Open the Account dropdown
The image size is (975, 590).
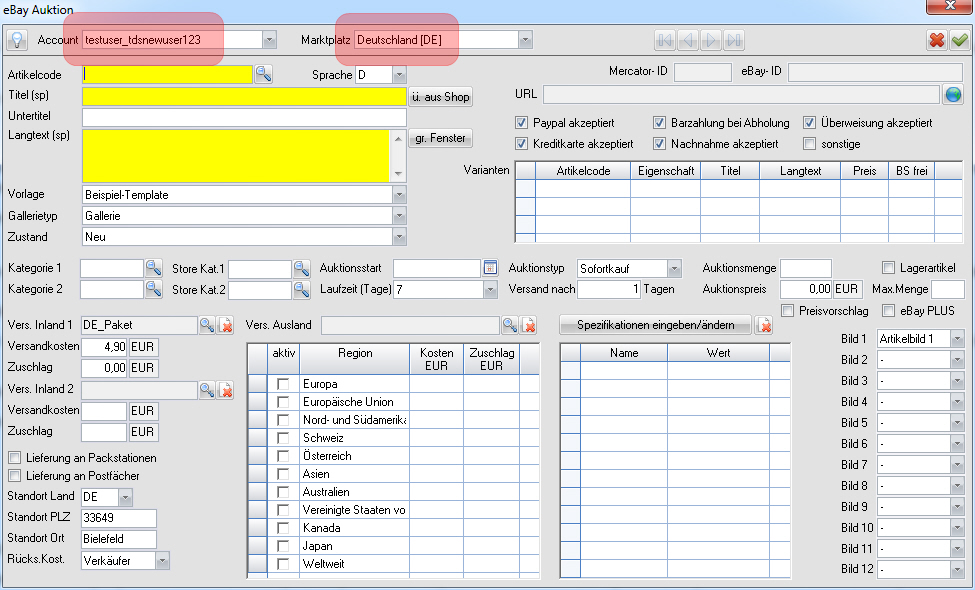(x=269, y=40)
